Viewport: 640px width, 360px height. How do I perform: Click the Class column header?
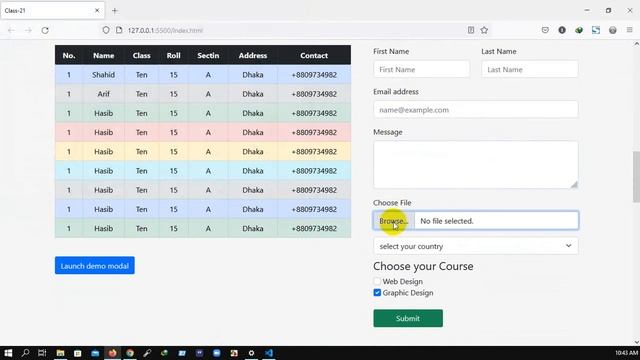coord(142,56)
